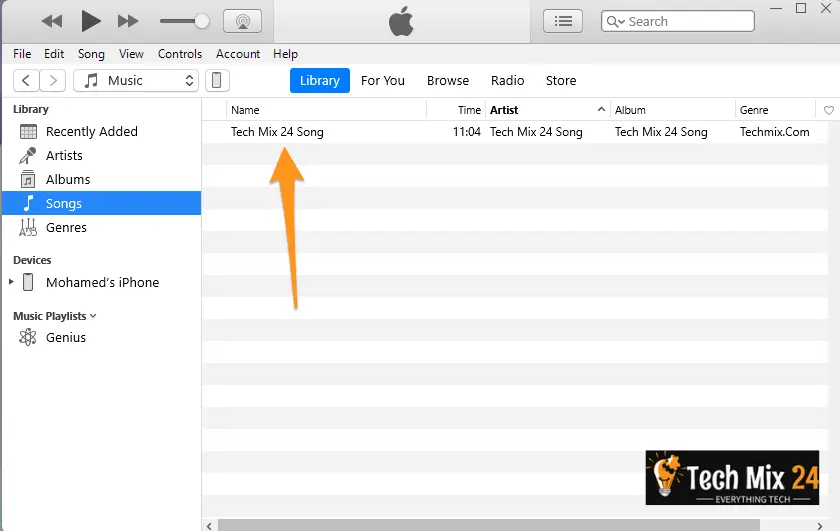Switch to the Library tab
840x531 pixels.
[x=320, y=80]
